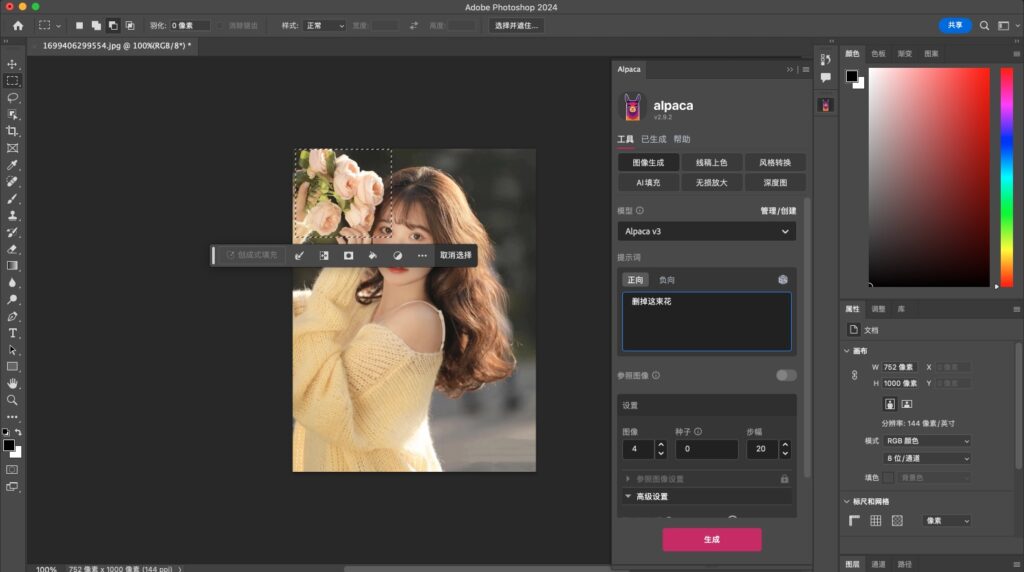Select the Move tool
This screenshot has width=1024, height=572.
pyautogui.click(x=13, y=64)
